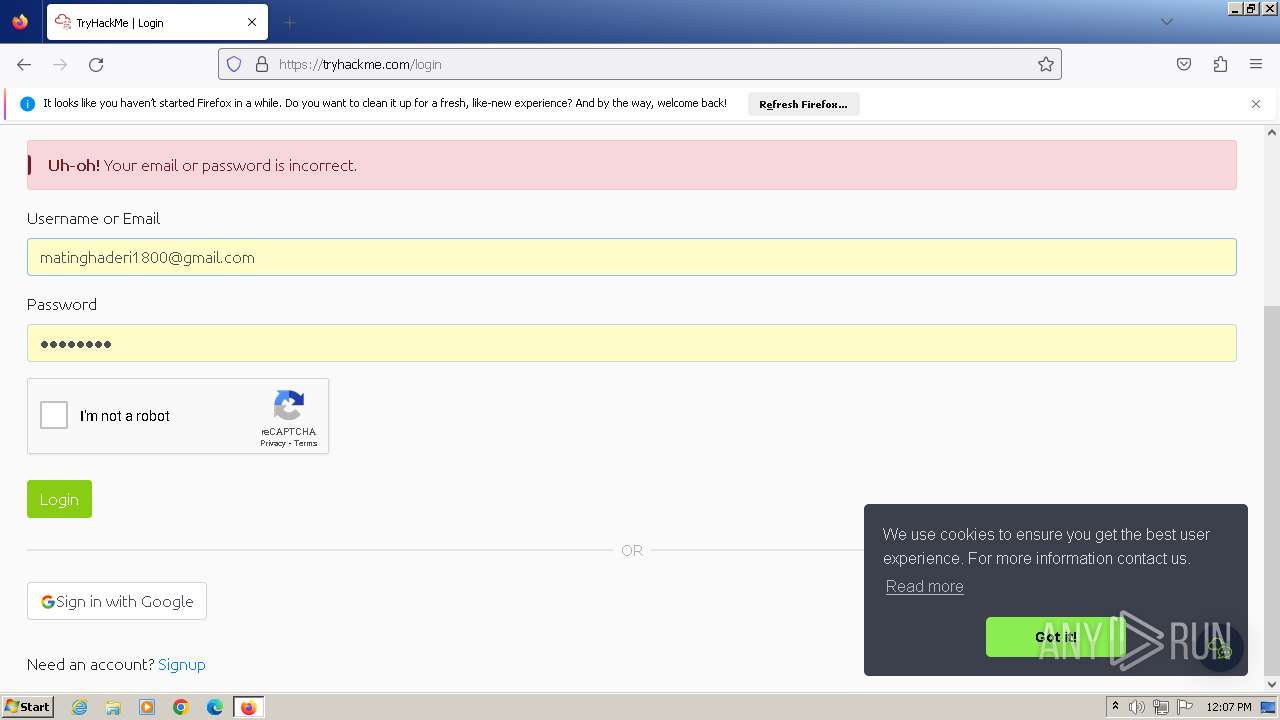The height and width of the screenshot is (720, 1280).
Task: Open the Signup link
Action: click(182, 664)
